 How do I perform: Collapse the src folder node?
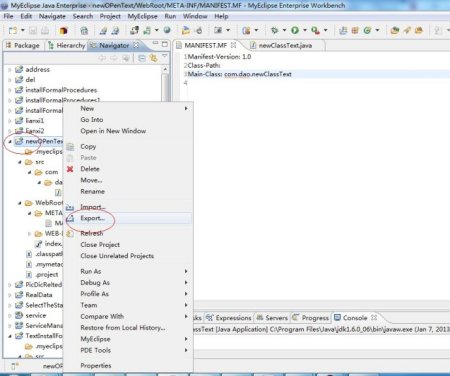point(20,162)
